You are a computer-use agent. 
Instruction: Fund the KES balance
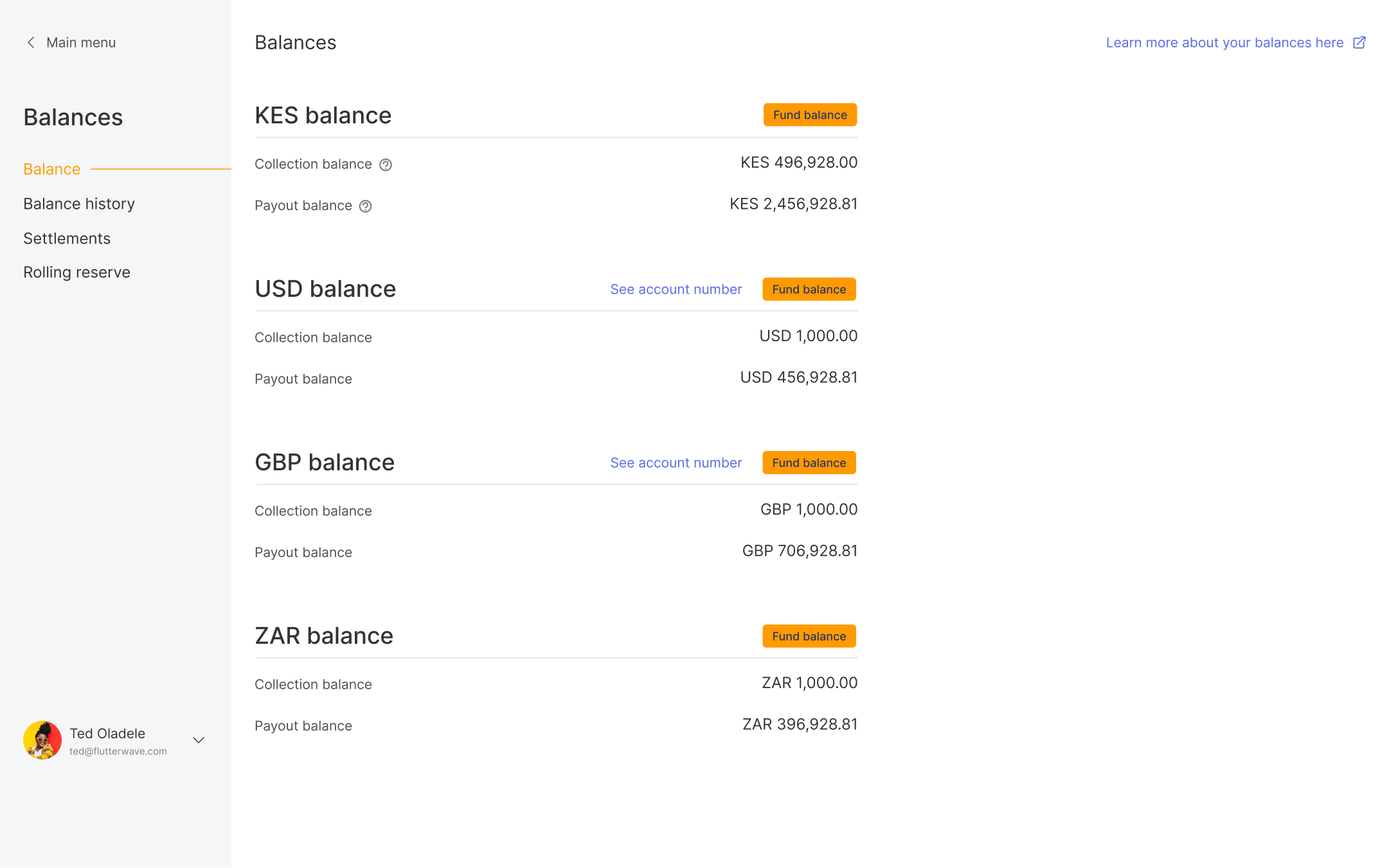(810, 114)
